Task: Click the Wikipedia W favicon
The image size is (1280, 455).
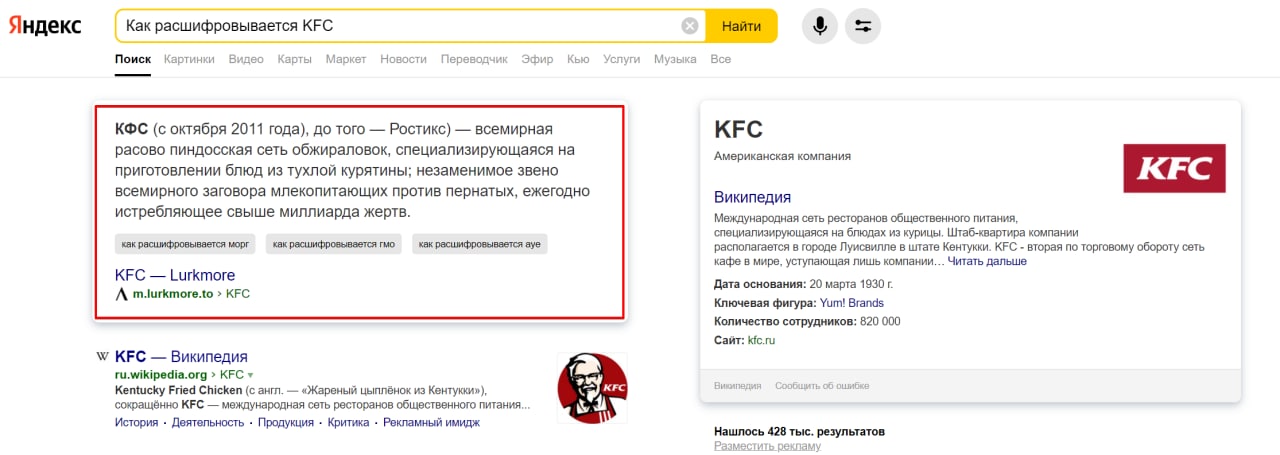Action: 101,357
